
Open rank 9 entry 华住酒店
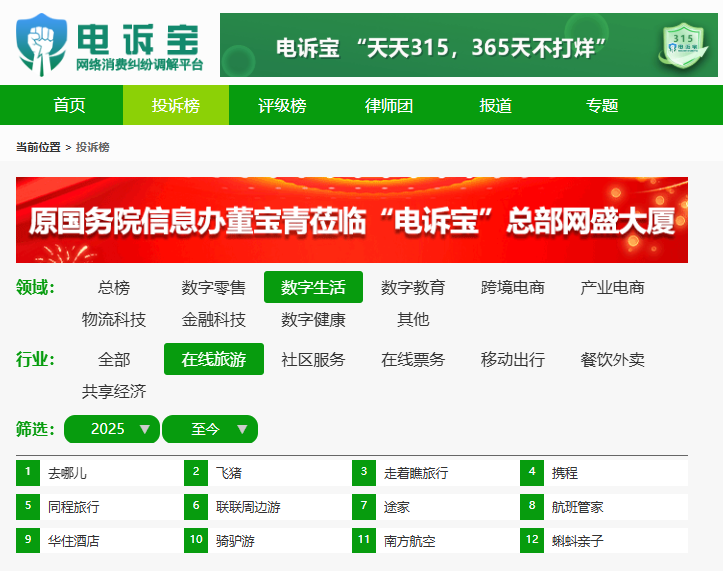(x=74, y=541)
